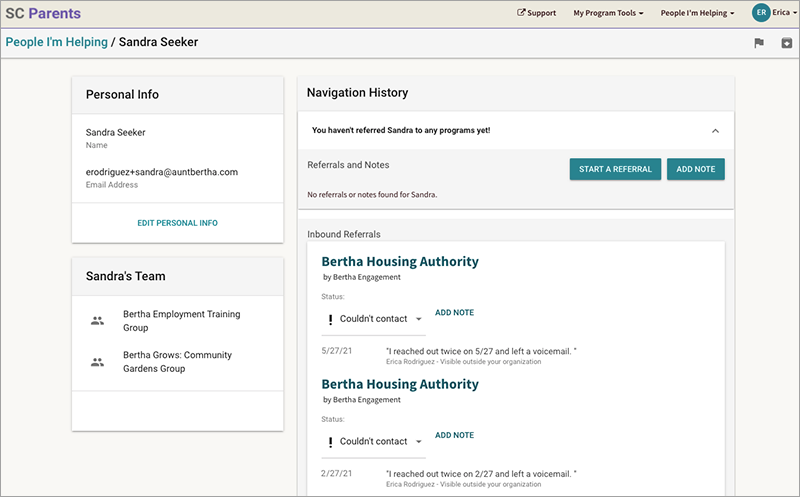Screen dimensions: 800x497
Task: Click group icon beside Bertha Employment Training Group
Action: click(97, 321)
